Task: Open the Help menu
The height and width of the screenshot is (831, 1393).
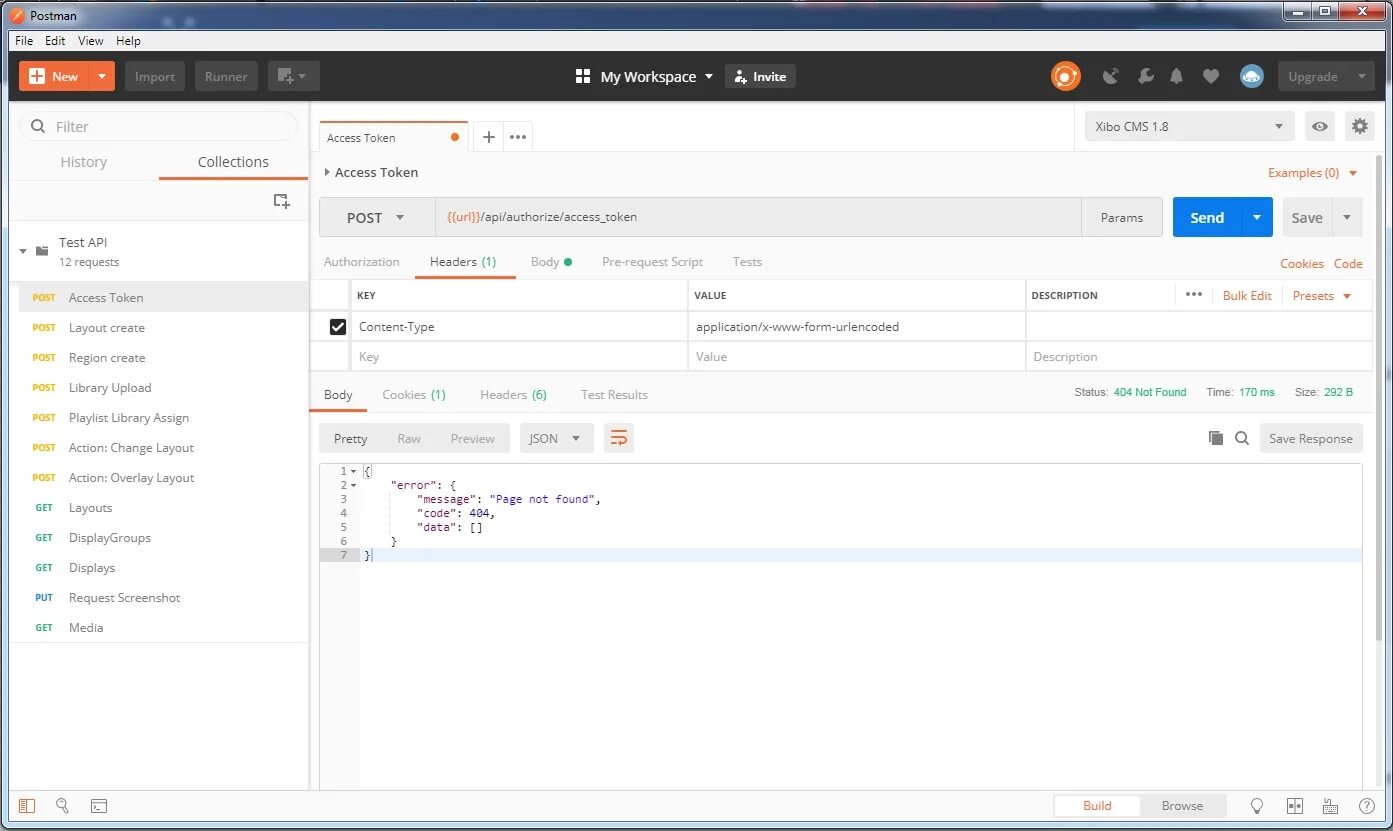Action: pyautogui.click(x=128, y=41)
